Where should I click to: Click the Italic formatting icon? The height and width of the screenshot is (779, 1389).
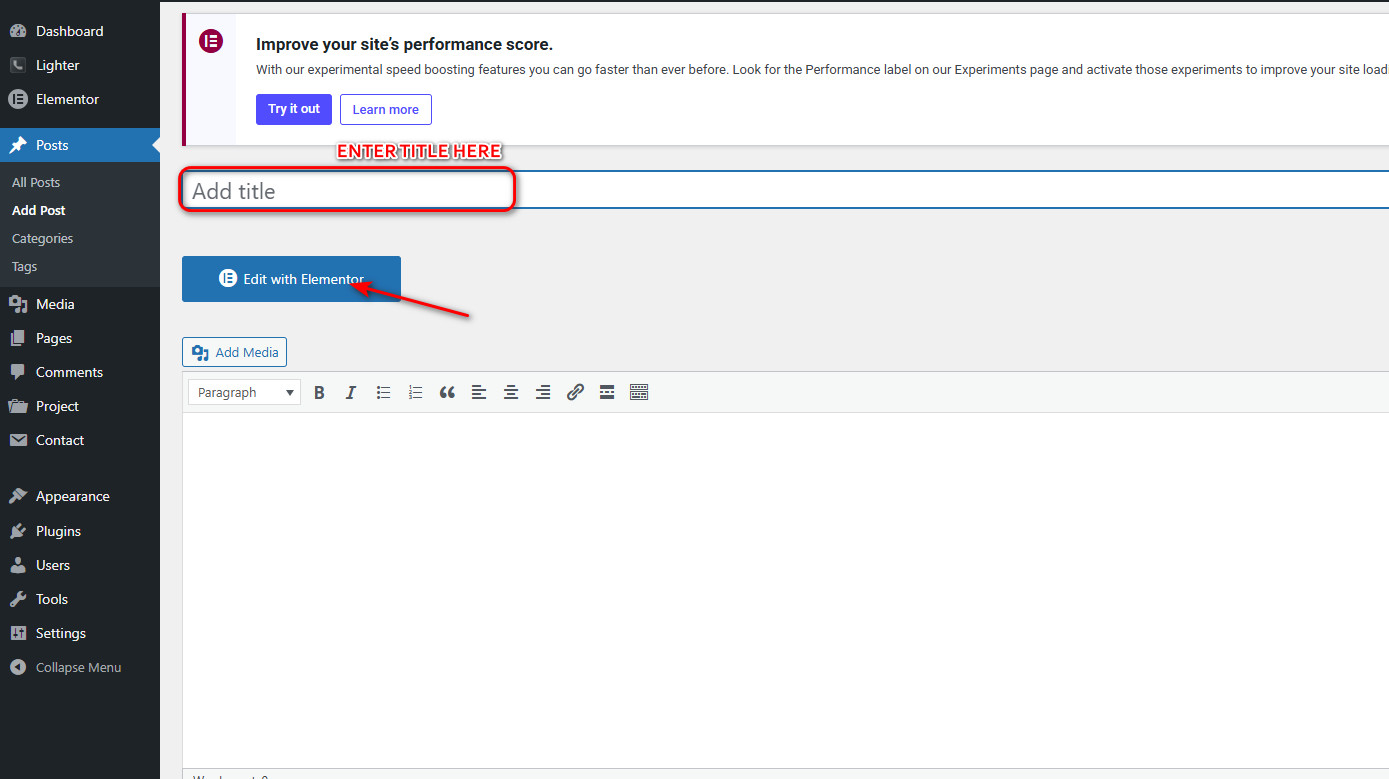pos(351,393)
